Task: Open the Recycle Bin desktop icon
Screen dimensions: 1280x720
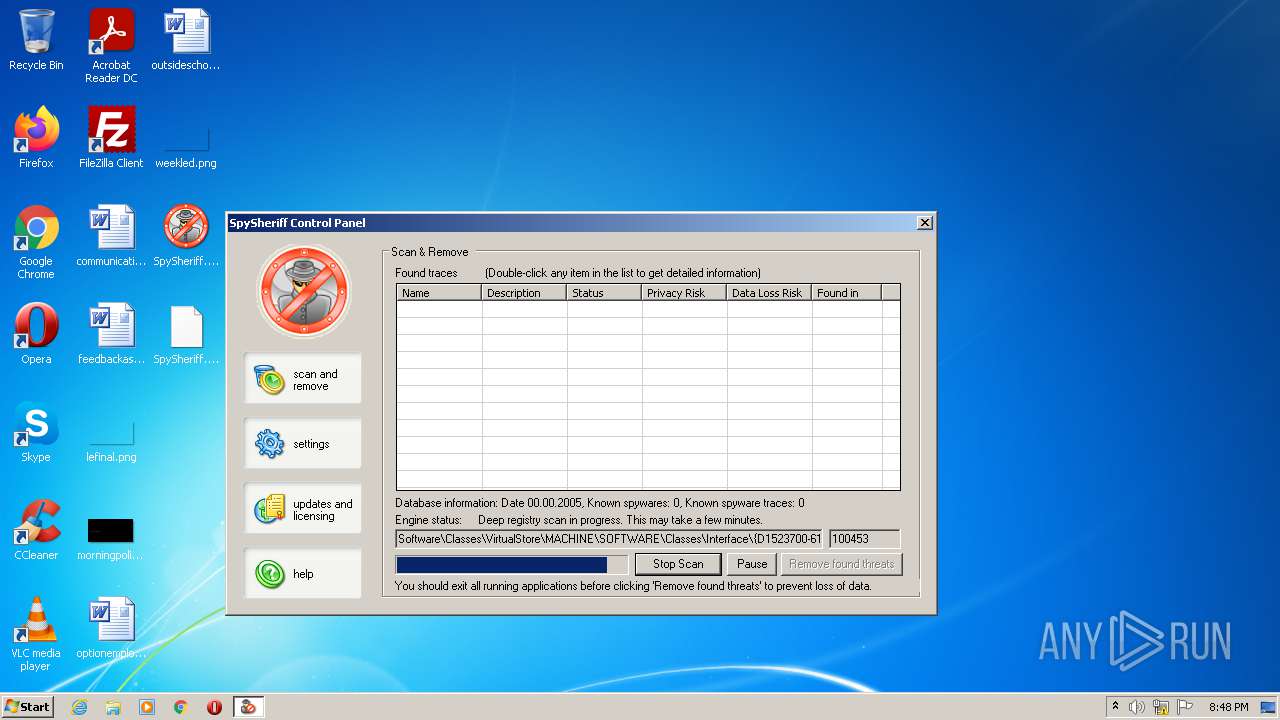Action: pos(36,40)
